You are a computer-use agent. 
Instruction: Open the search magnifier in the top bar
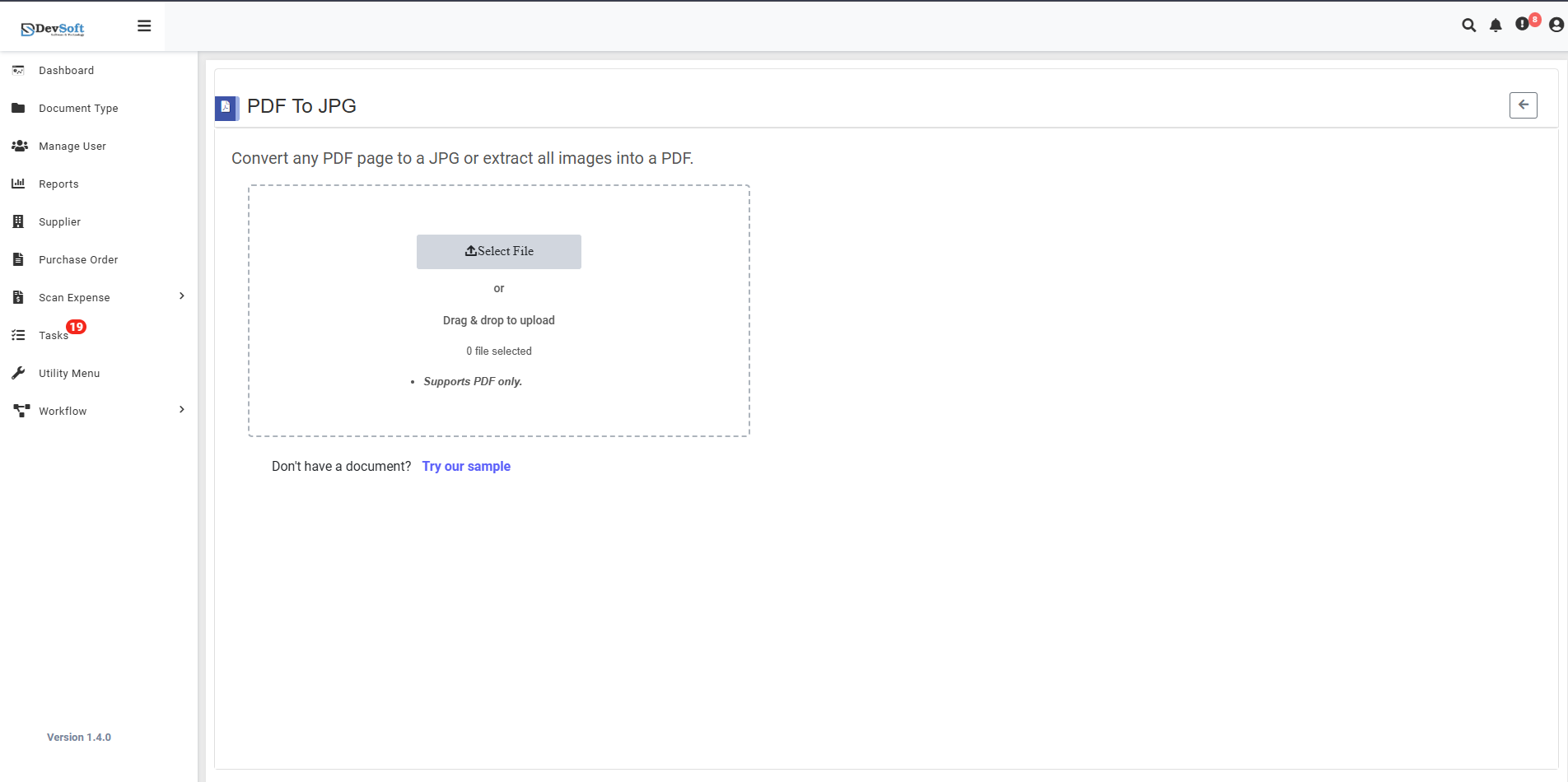[x=1469, y=25]
